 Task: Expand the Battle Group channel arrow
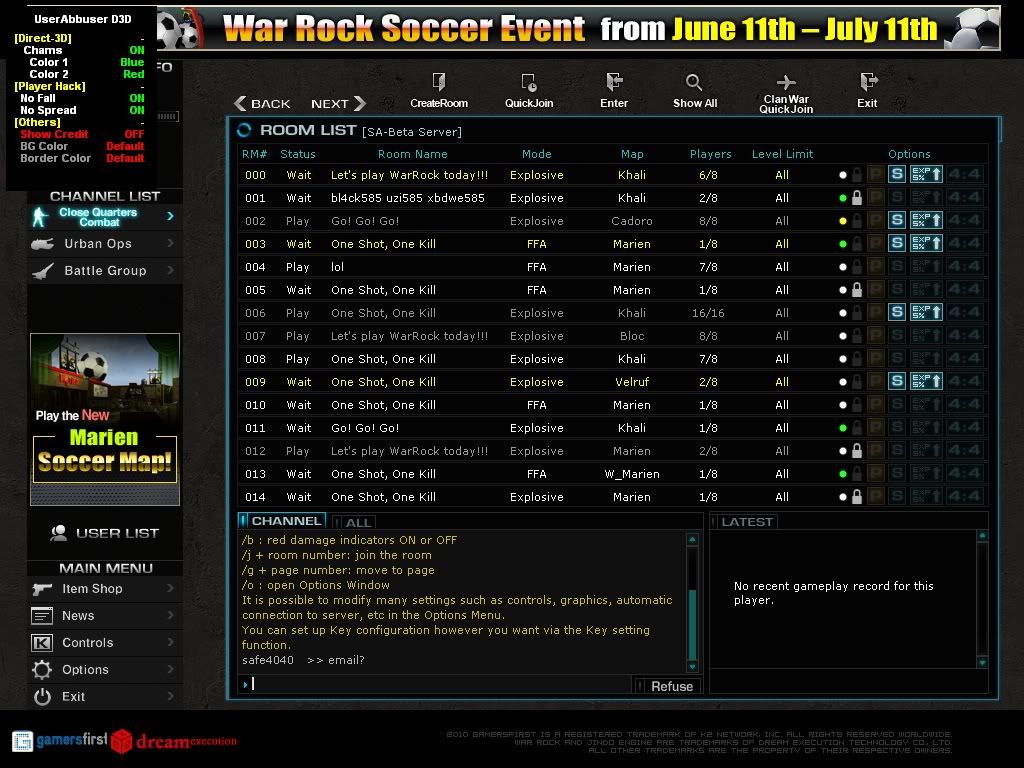(170, 270)
